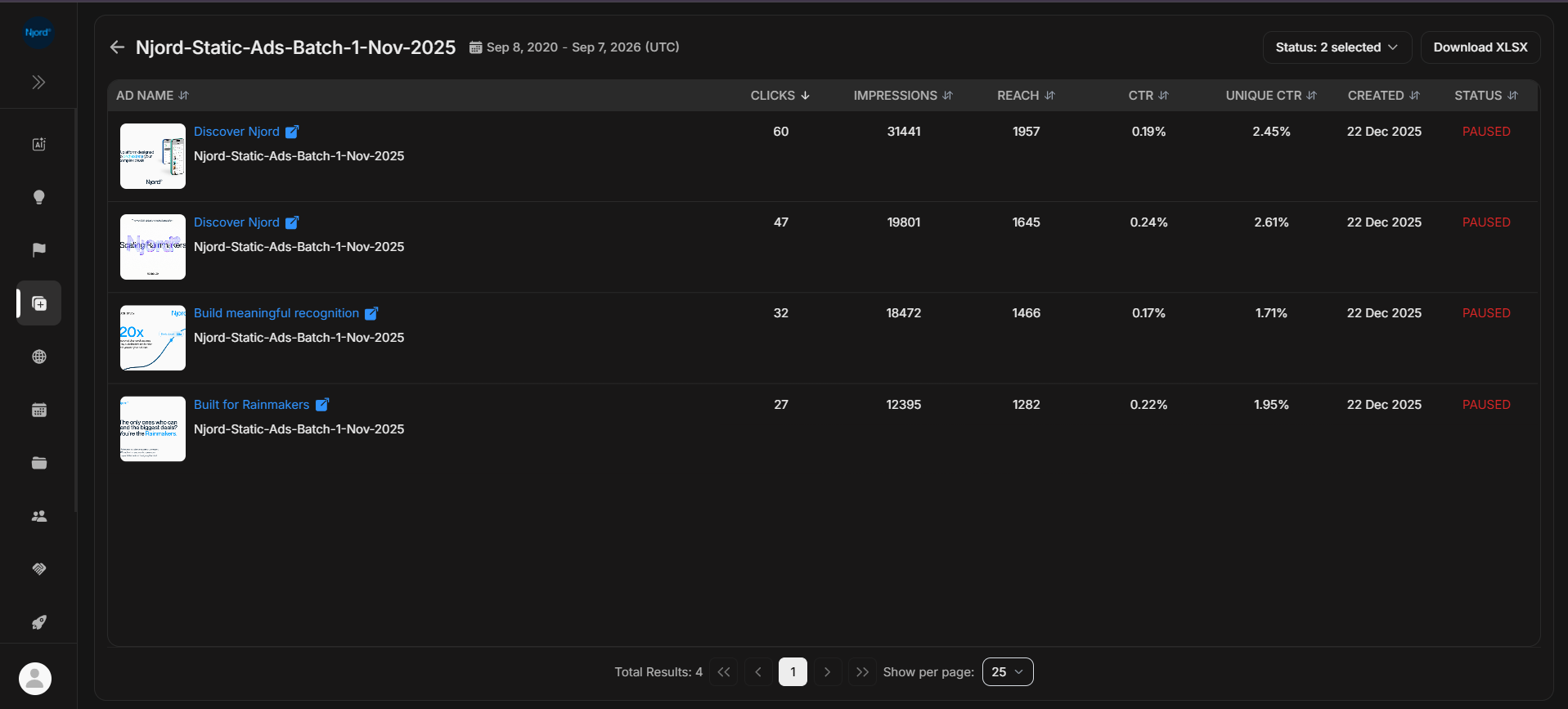Open the Status: 2 selected dropdown
Screen dimensions: 1568x709
pyautogui.click(x=1337, y=47)
